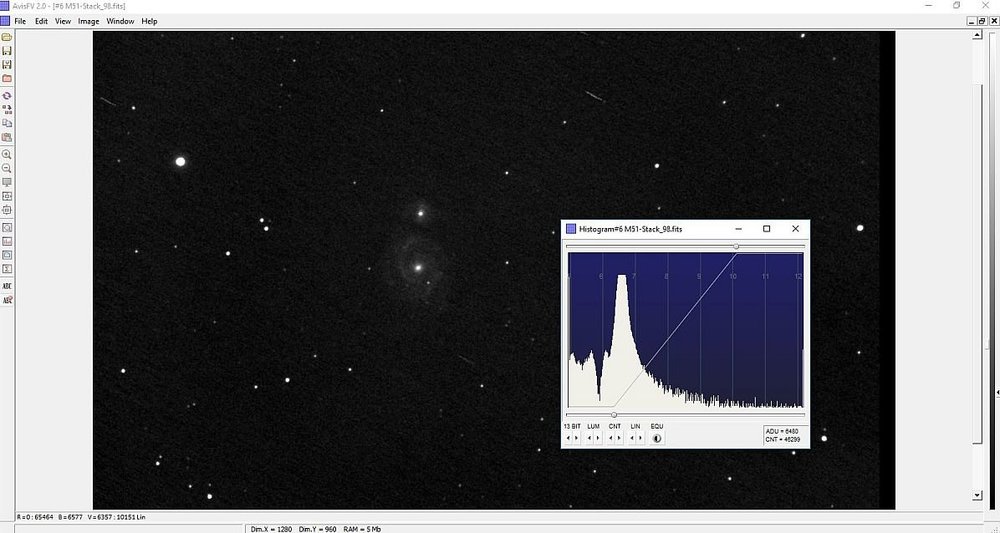1000x533 pixels.
Task: Click the batch convert icon below refresh
Action: click(x=7, y=110)
